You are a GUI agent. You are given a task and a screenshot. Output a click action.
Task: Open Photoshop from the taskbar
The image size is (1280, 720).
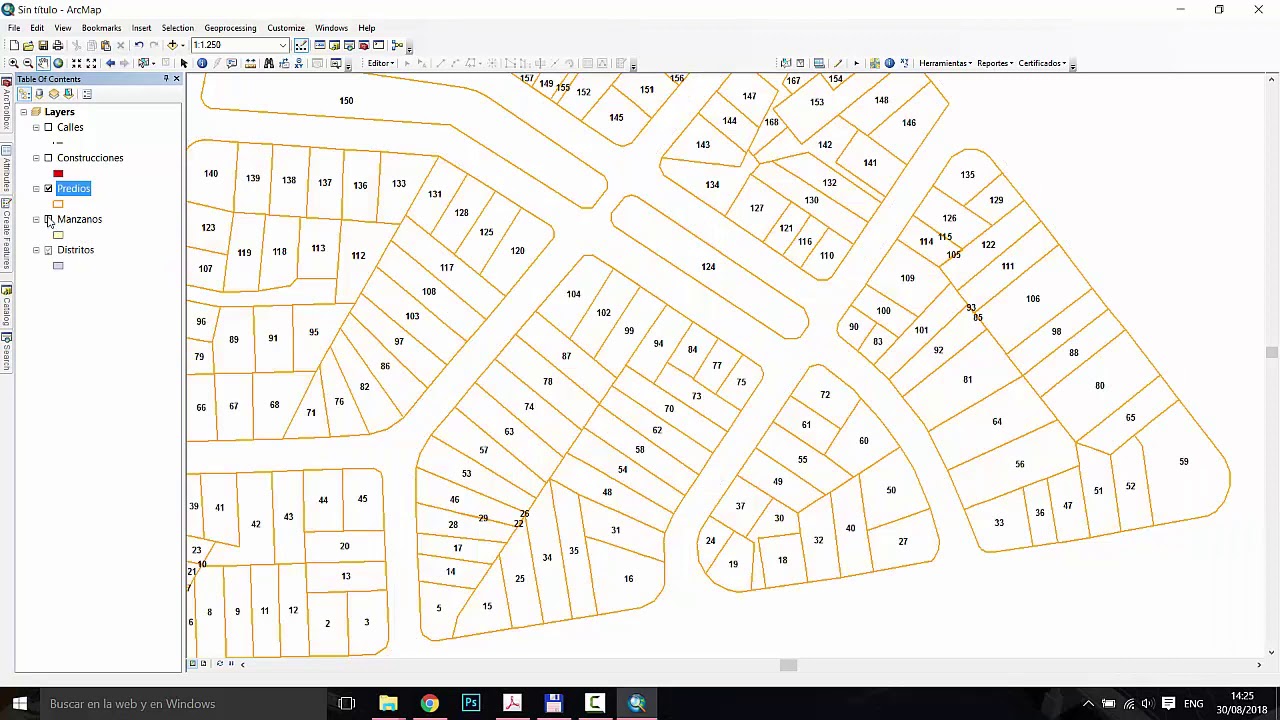(x=470, y=704)
